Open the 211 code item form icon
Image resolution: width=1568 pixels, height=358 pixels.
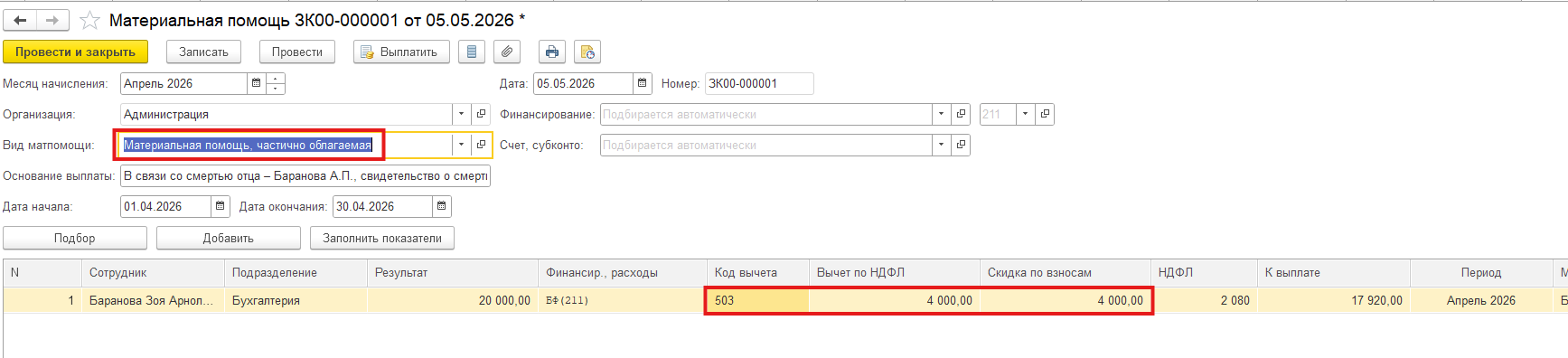[x=1046, y=114]
